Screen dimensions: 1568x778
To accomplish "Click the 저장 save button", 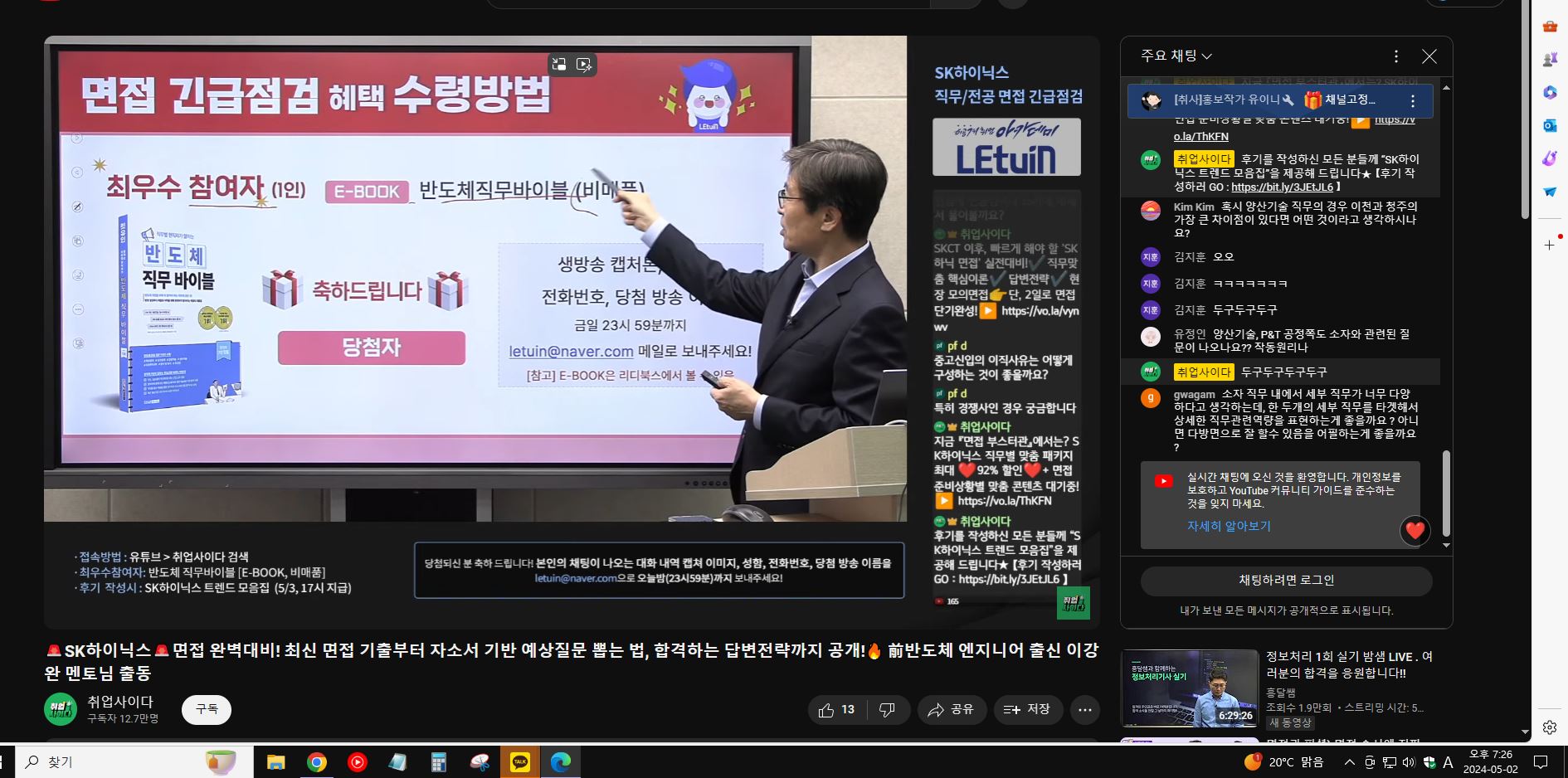I will (1027, 710).
